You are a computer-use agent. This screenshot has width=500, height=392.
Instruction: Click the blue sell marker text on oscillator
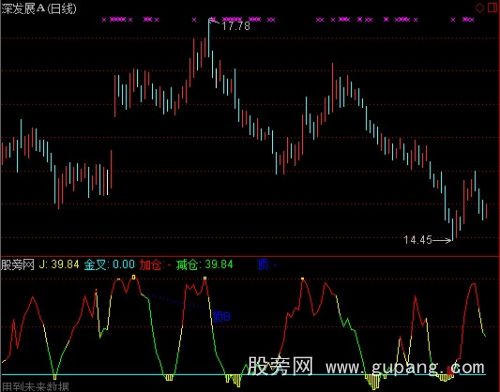[x=222, y=316]
